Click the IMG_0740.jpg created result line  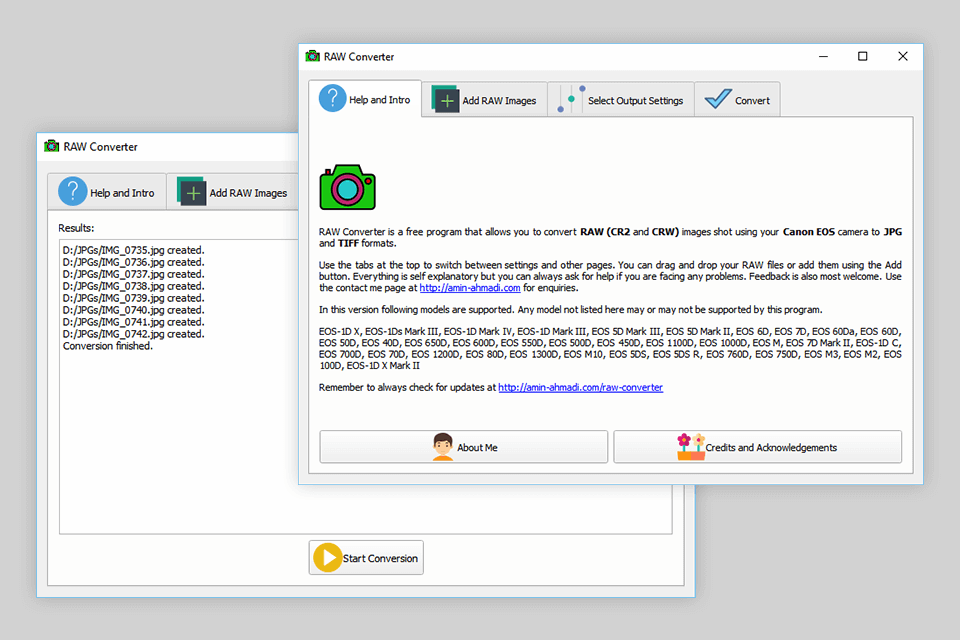(x=133, y=310)
